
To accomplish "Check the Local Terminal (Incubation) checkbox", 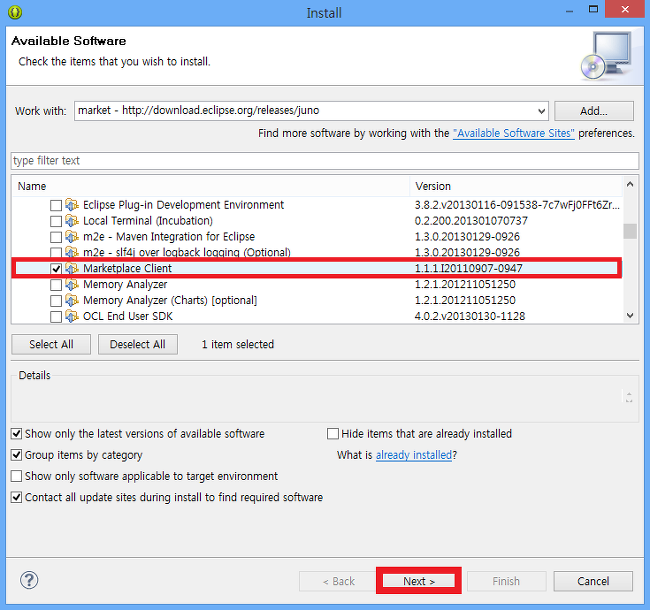I will coord(56,221).
